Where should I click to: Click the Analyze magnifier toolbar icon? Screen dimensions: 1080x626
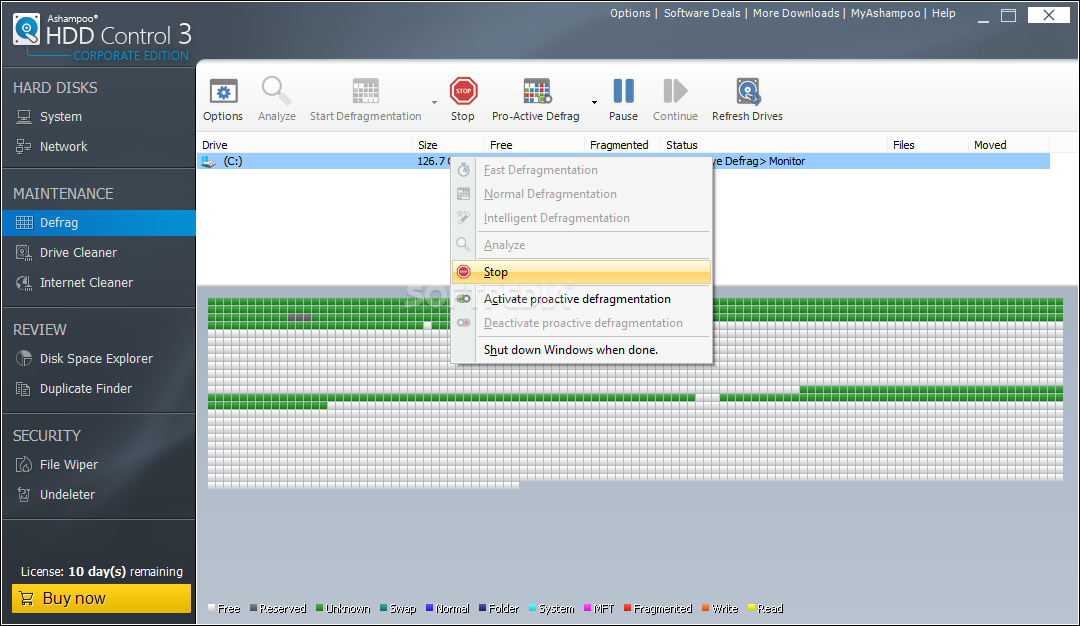(276, 91)
